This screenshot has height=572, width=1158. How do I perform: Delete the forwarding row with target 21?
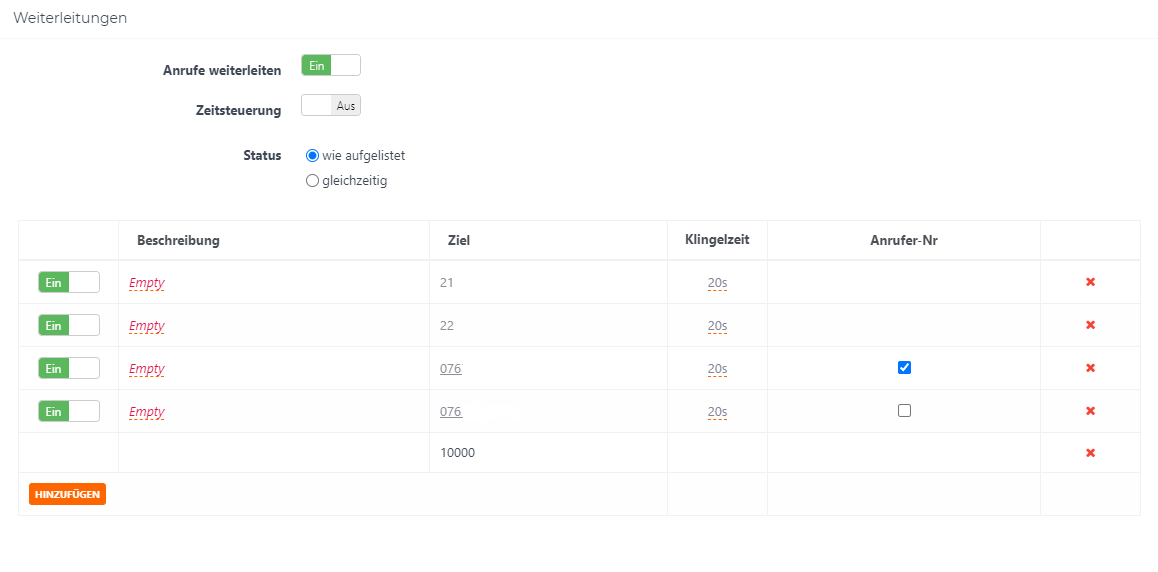click(1090, 282)
